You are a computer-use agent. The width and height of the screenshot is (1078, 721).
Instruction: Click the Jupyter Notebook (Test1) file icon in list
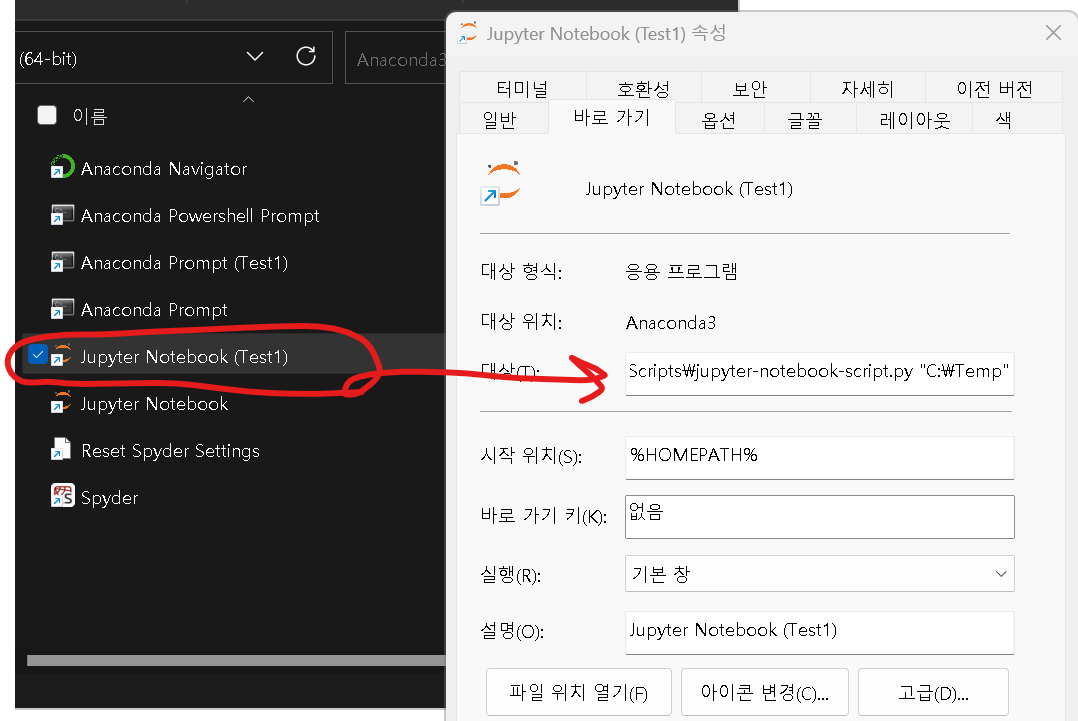coord(62,355)
